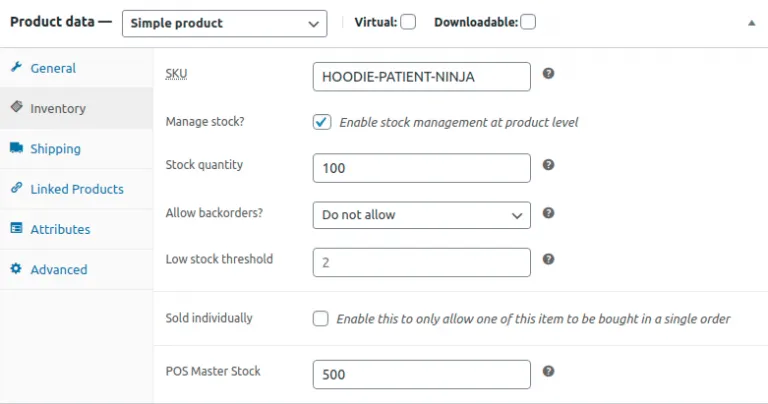Click the help icon for Low stock threshold

tap(548, 259)
